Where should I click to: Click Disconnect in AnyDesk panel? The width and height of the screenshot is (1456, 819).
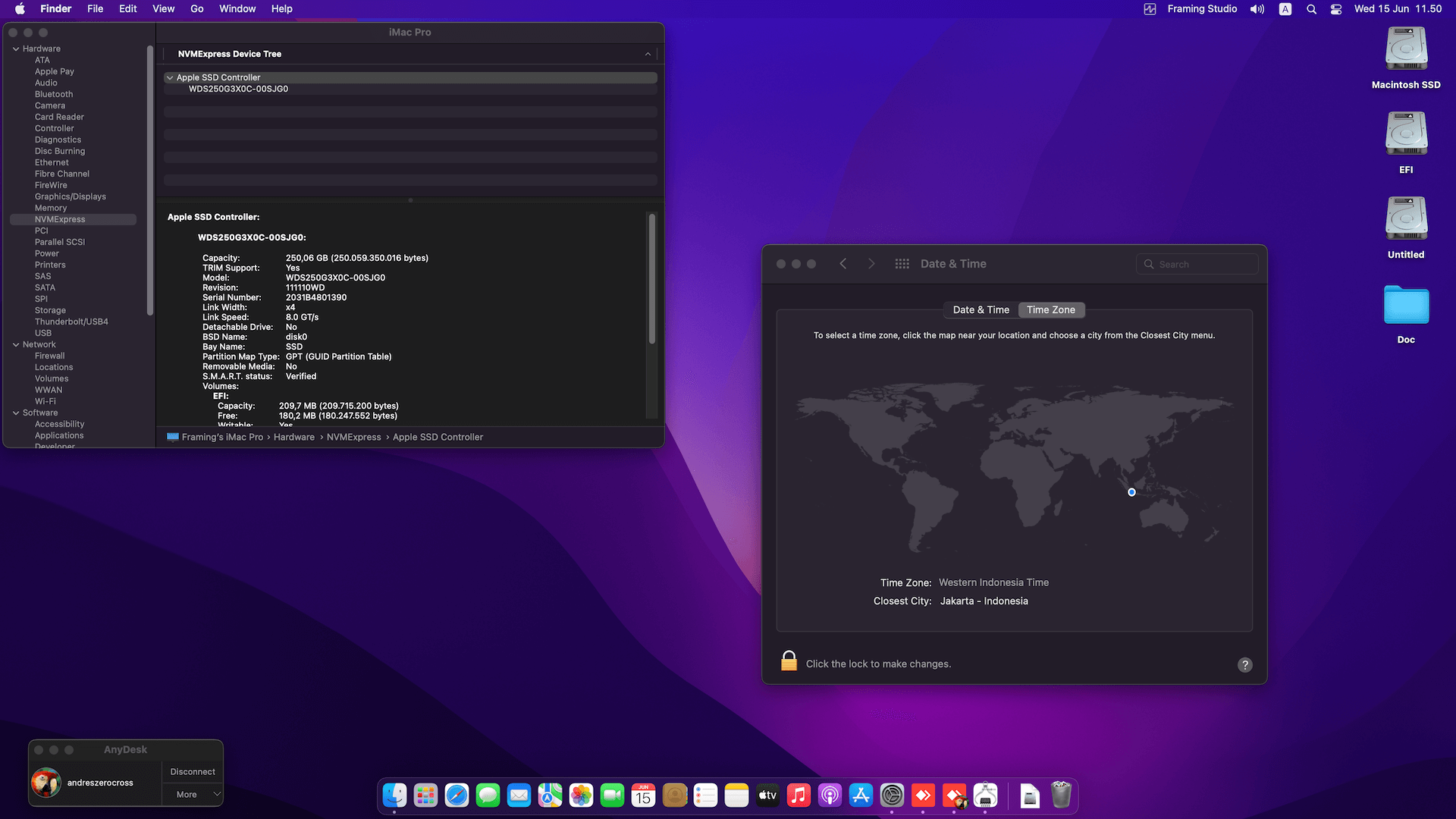[x=193, y=771]
